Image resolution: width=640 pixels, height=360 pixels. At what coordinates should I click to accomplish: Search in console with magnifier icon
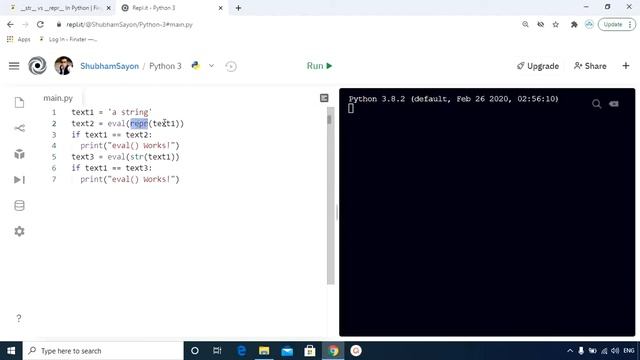click(596, 104)
